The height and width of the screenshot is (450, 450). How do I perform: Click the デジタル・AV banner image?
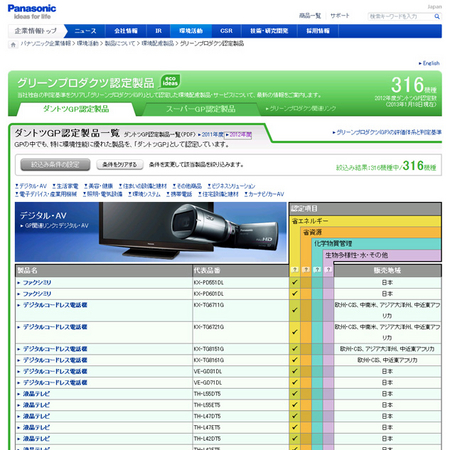151,232
